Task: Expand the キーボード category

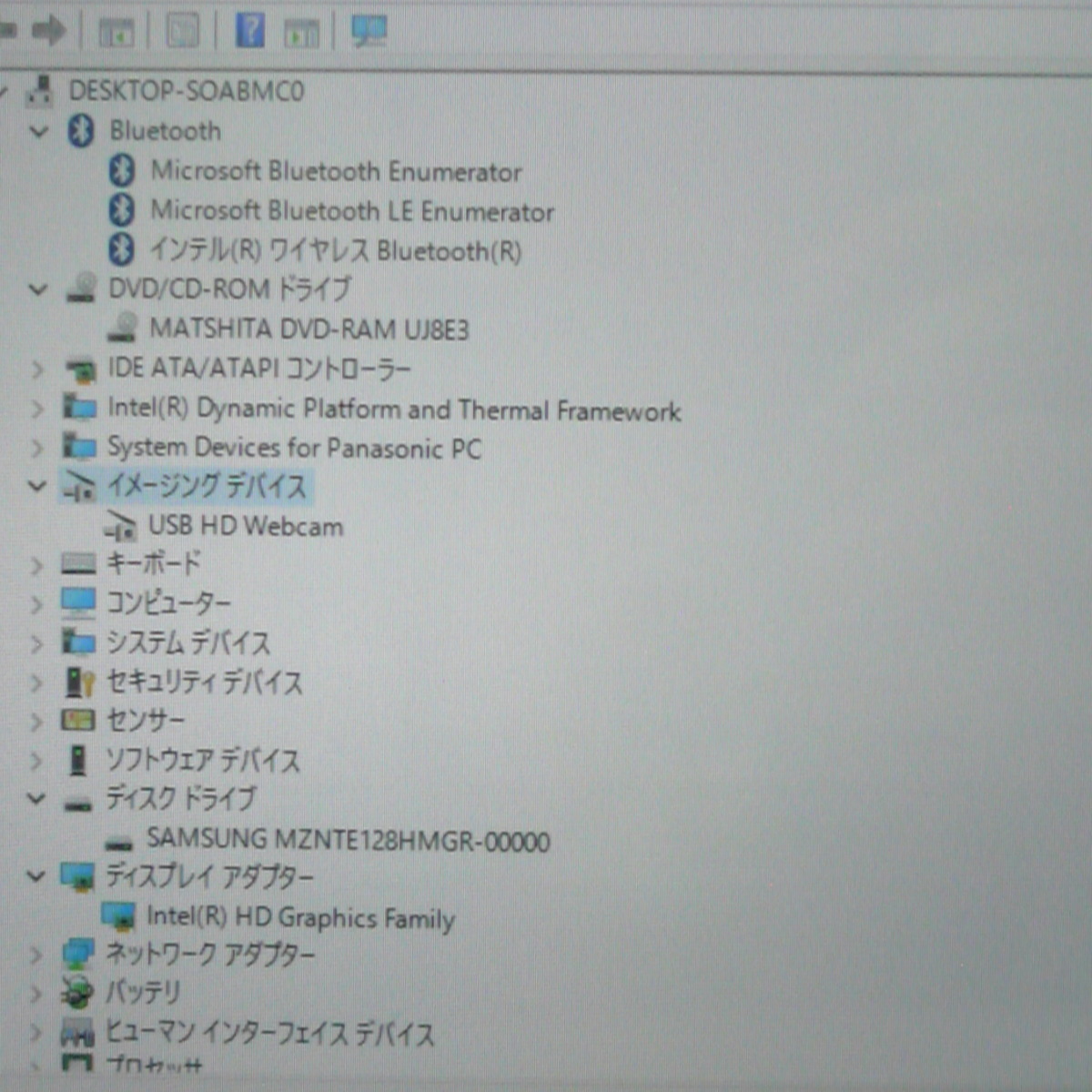Action: (x=36, y=566)
